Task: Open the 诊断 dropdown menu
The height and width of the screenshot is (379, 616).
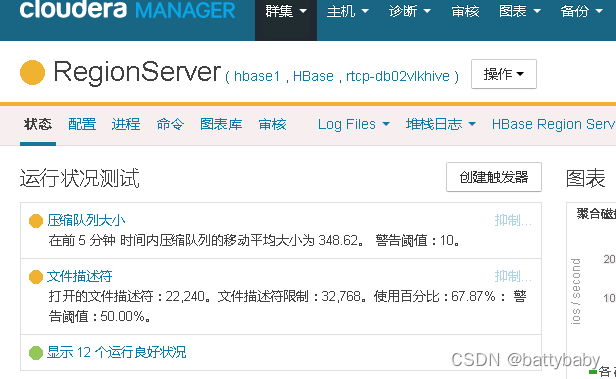Action: [x=410, y=11]
